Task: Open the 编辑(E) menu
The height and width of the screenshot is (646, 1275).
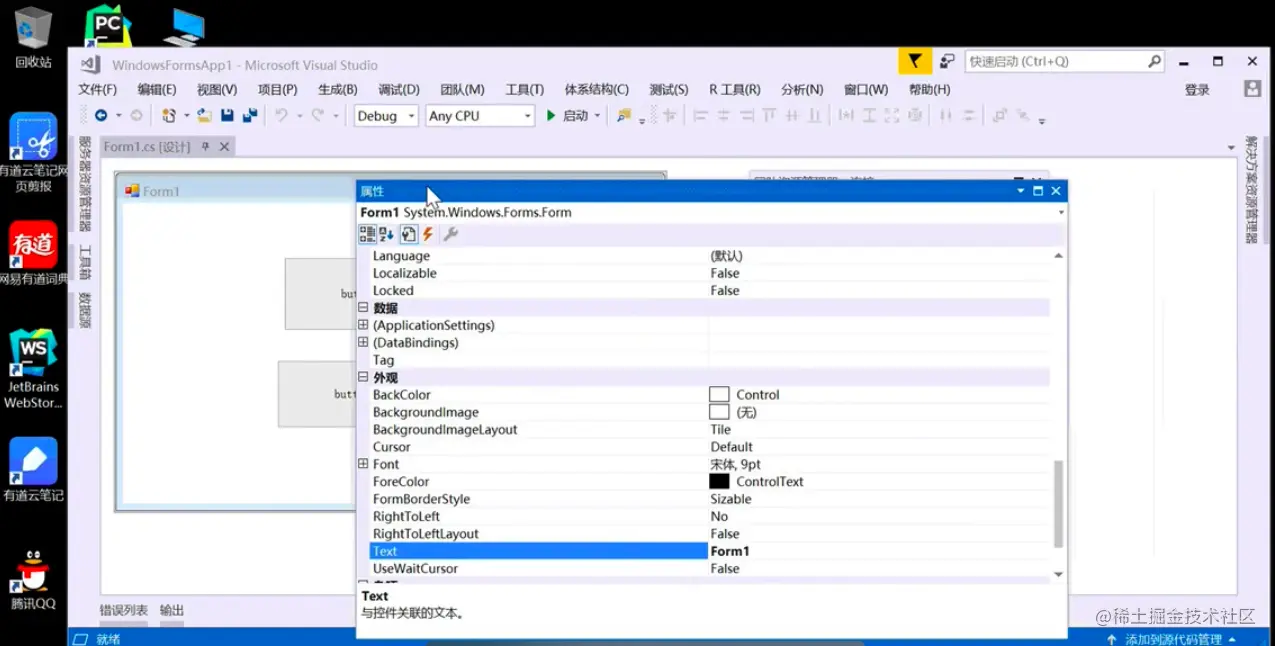Action: coord(157,90)
